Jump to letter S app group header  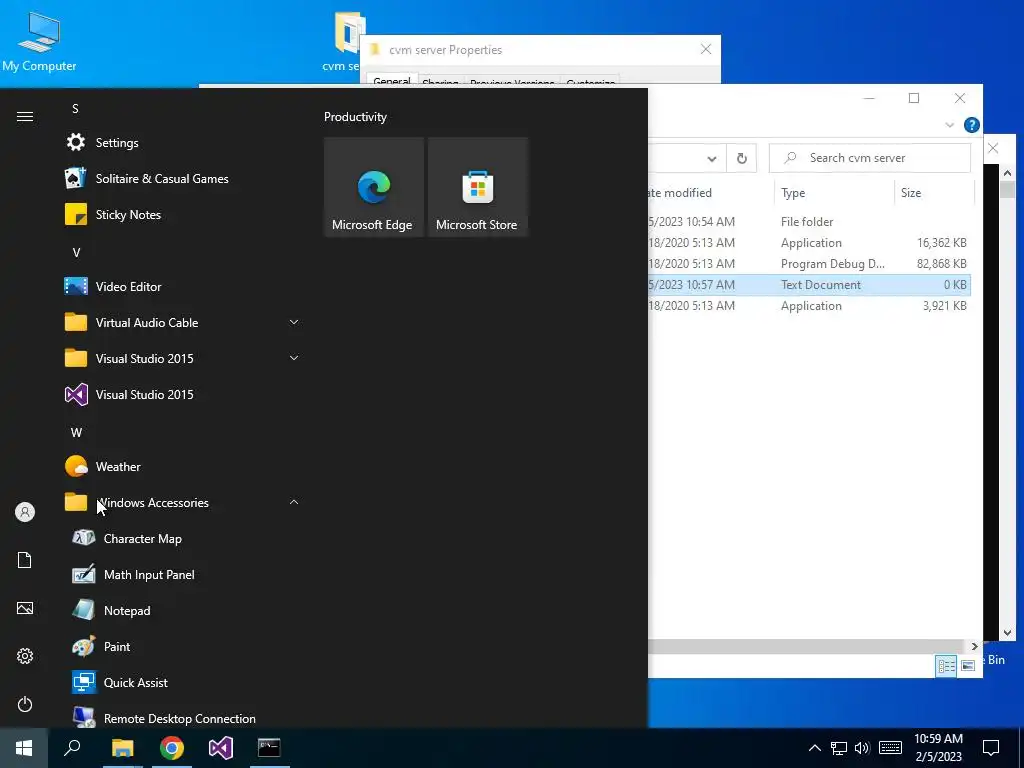[x=75, y=108]
